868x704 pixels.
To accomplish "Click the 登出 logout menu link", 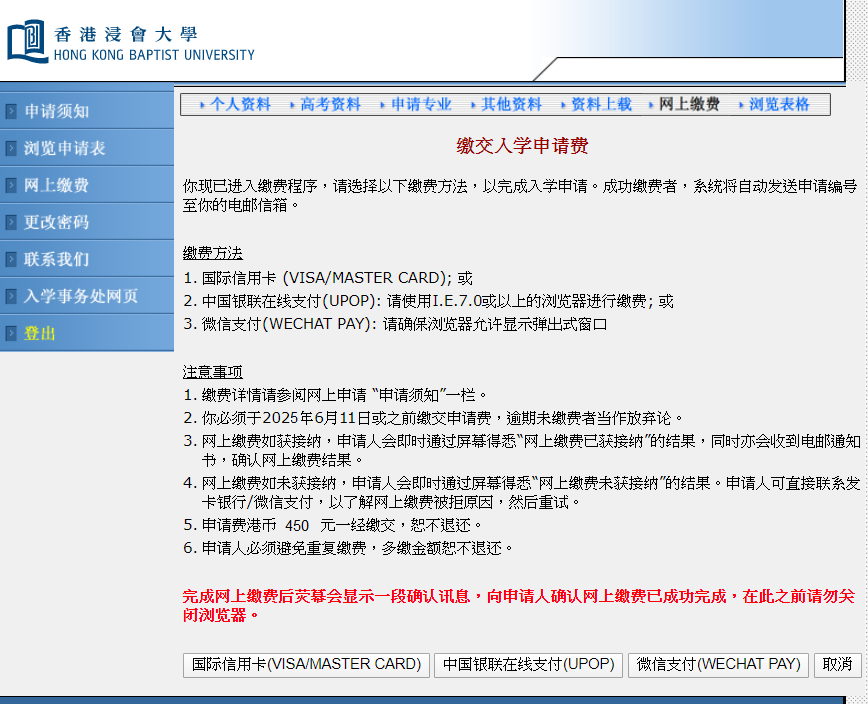I will [x=40, y=333].
